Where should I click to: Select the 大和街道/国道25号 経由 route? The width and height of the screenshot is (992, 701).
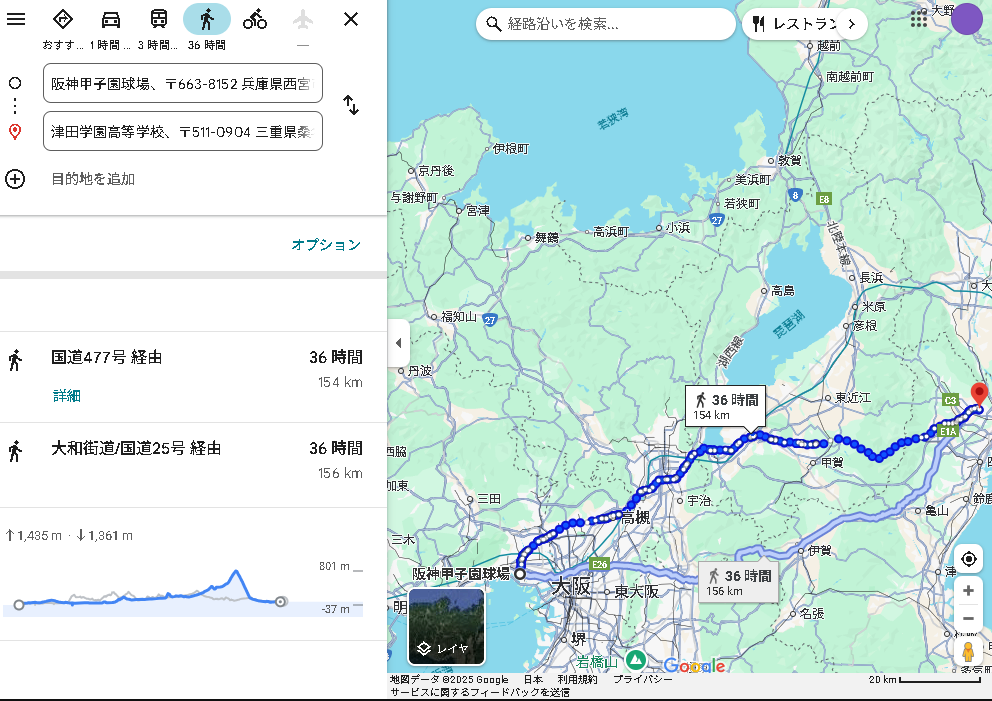[x=194, y=465]
